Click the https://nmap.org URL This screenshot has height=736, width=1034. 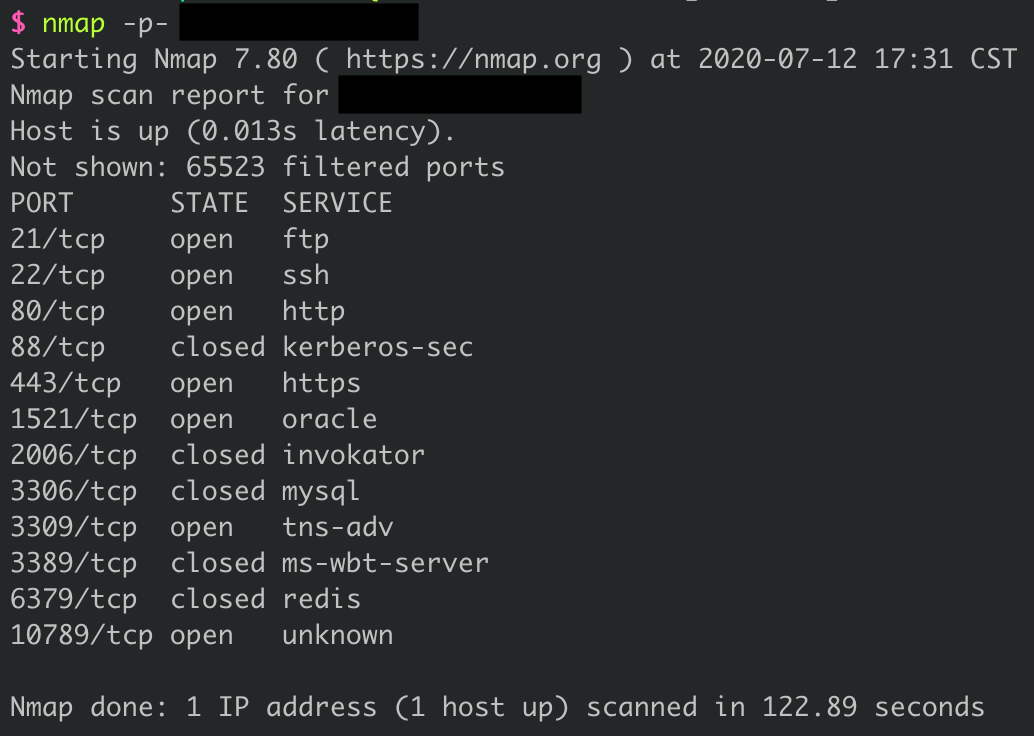[473, 59]
